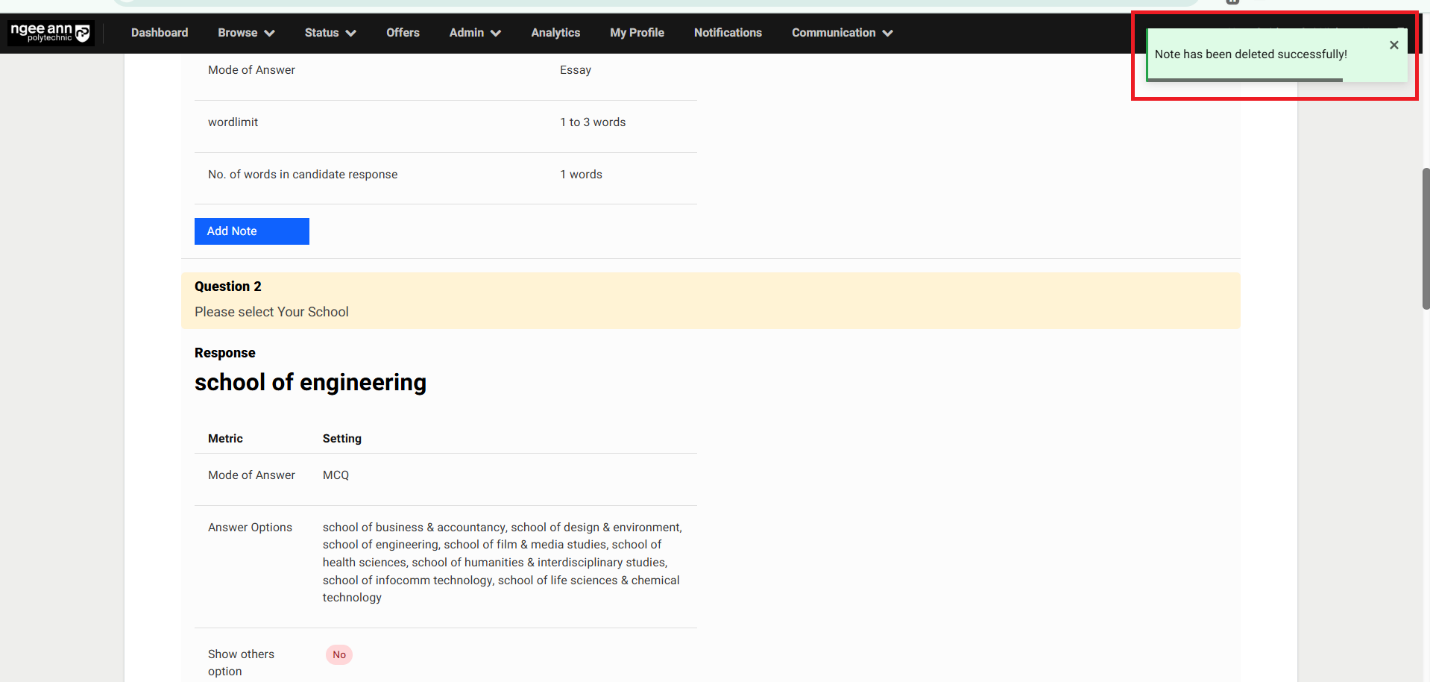
Task: Open the Status dropdown menu
Action: point(330,33)
